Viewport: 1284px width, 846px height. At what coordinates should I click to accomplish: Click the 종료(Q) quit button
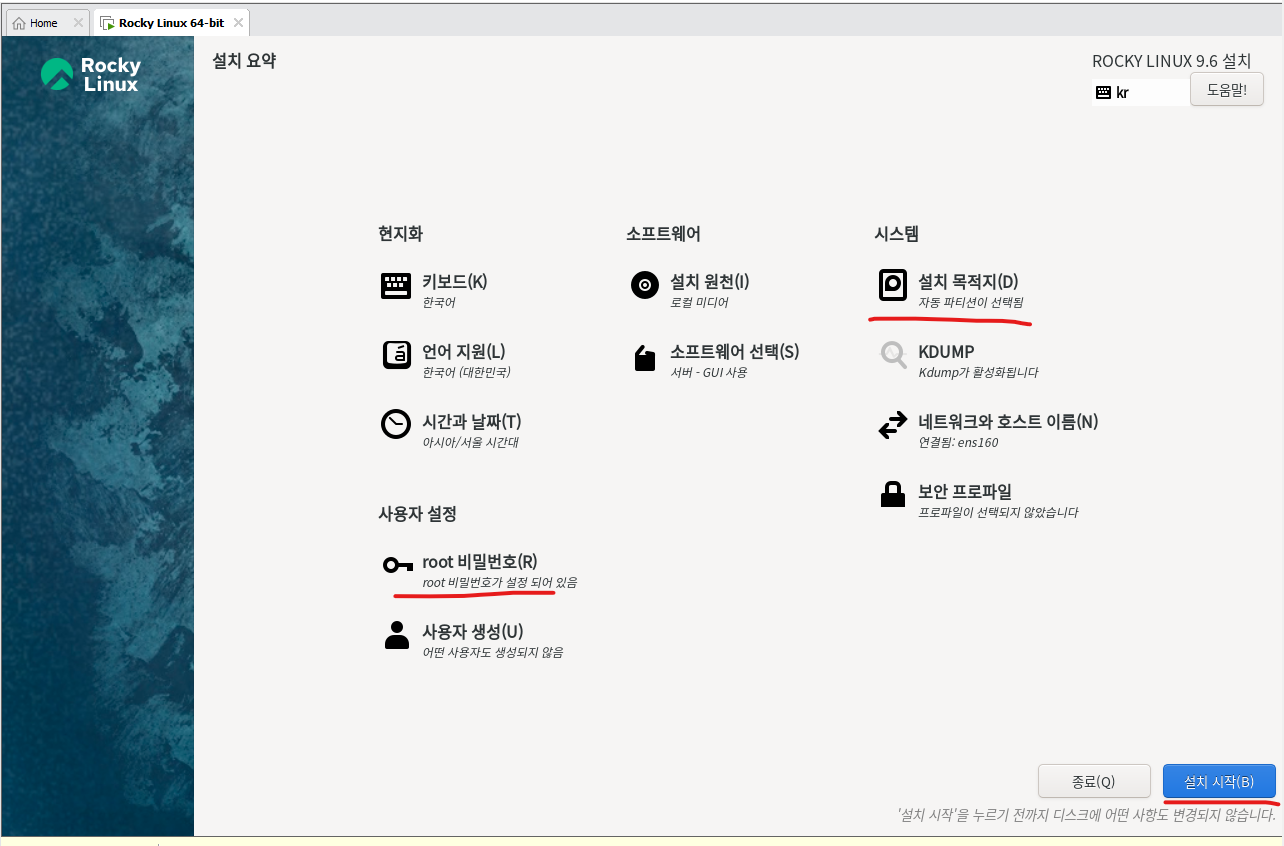[1093, 781]
